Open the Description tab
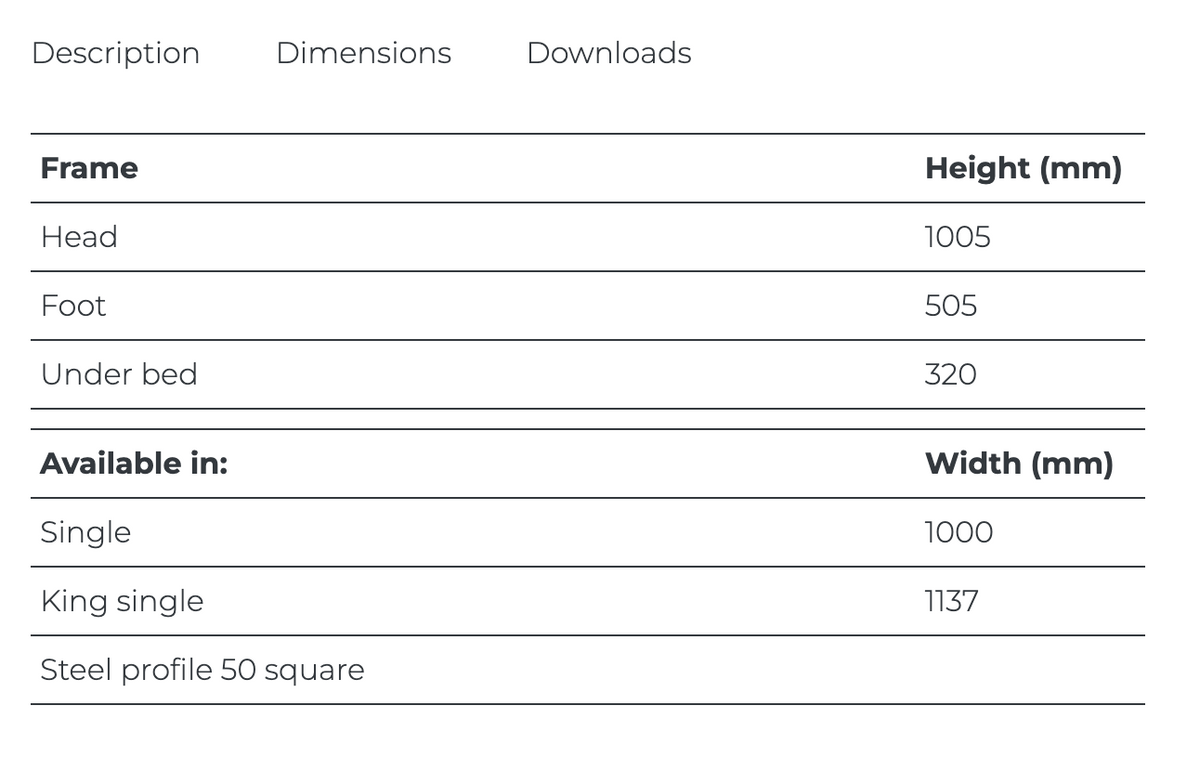This screenshot has height=771, width=1200. pyautogui.click(x=115, y=53)
